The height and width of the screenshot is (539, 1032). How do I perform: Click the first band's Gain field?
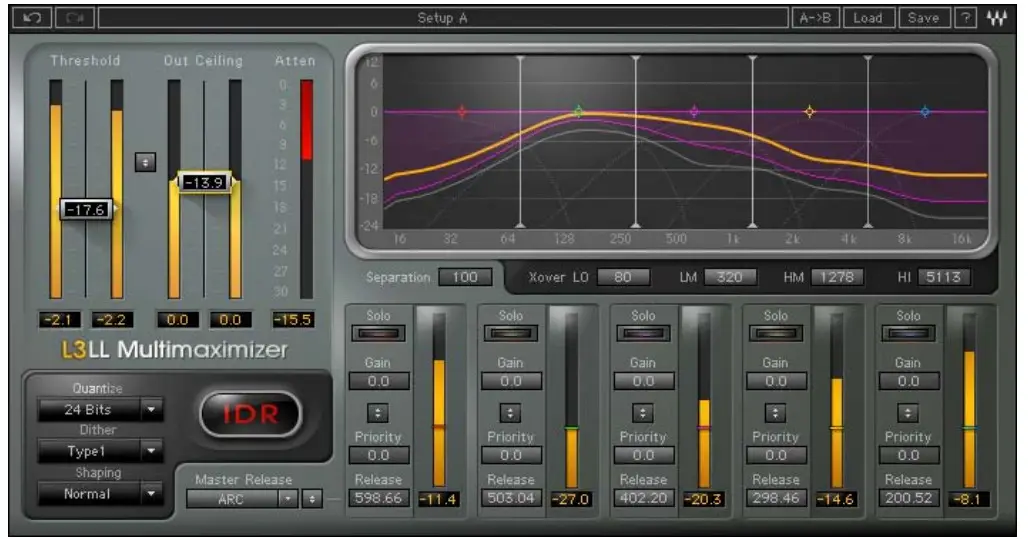(x=379, y=381)
